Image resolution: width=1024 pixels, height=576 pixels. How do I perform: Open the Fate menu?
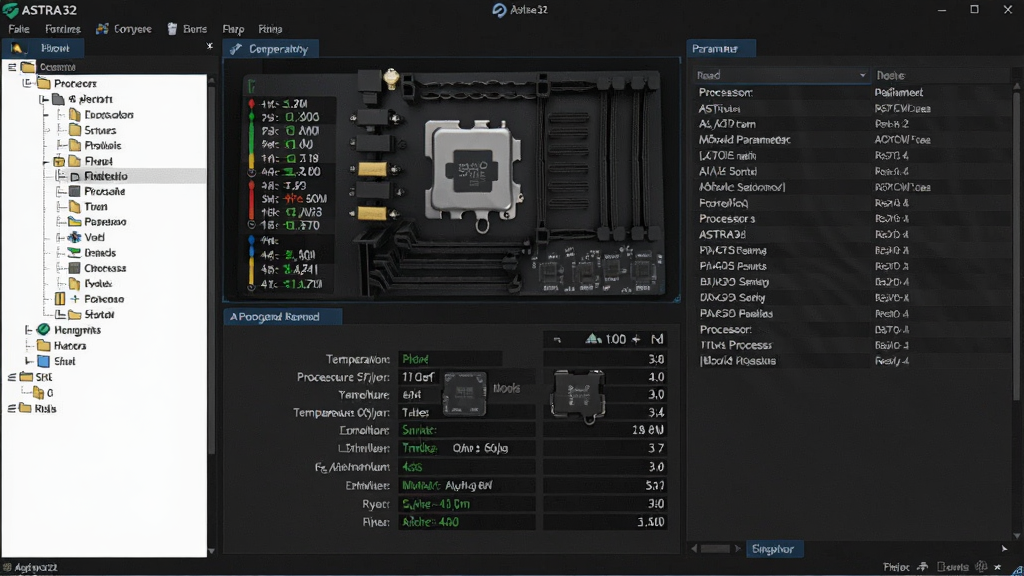(19, 29)
